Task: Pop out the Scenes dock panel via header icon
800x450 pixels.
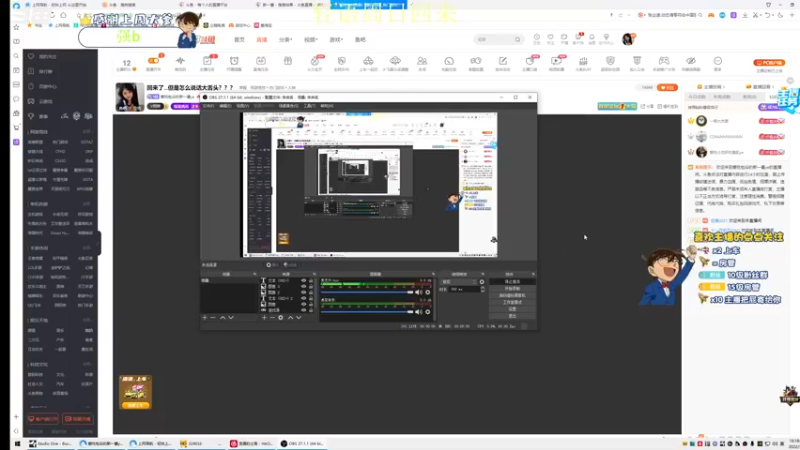Action: coord(255,274)
